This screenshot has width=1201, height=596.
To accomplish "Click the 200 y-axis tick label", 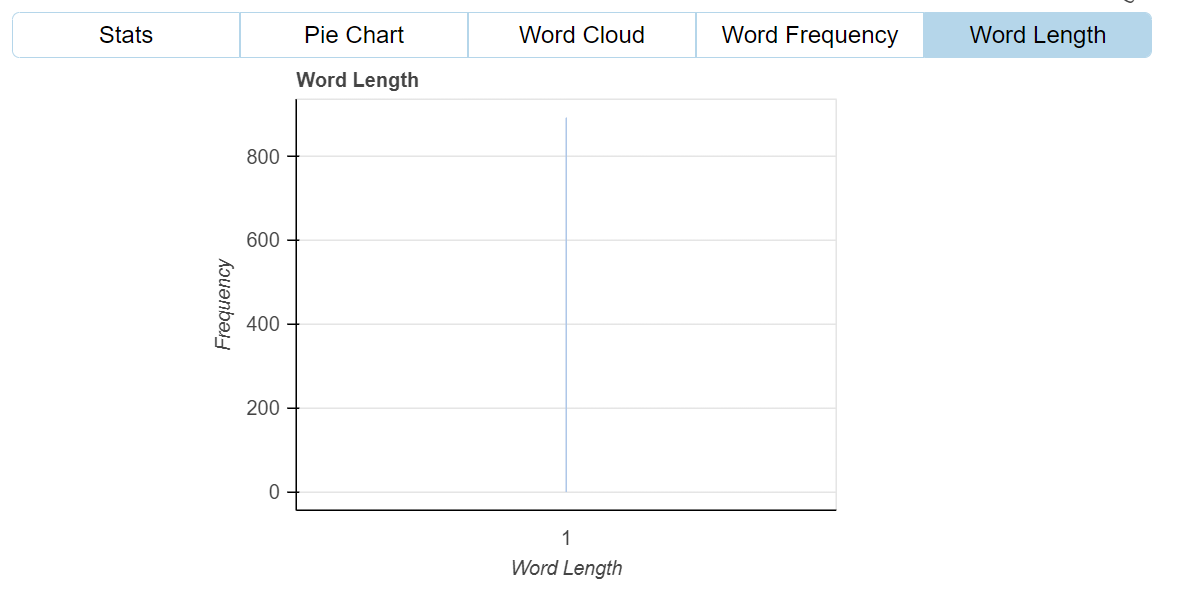I will coord(265,408).
